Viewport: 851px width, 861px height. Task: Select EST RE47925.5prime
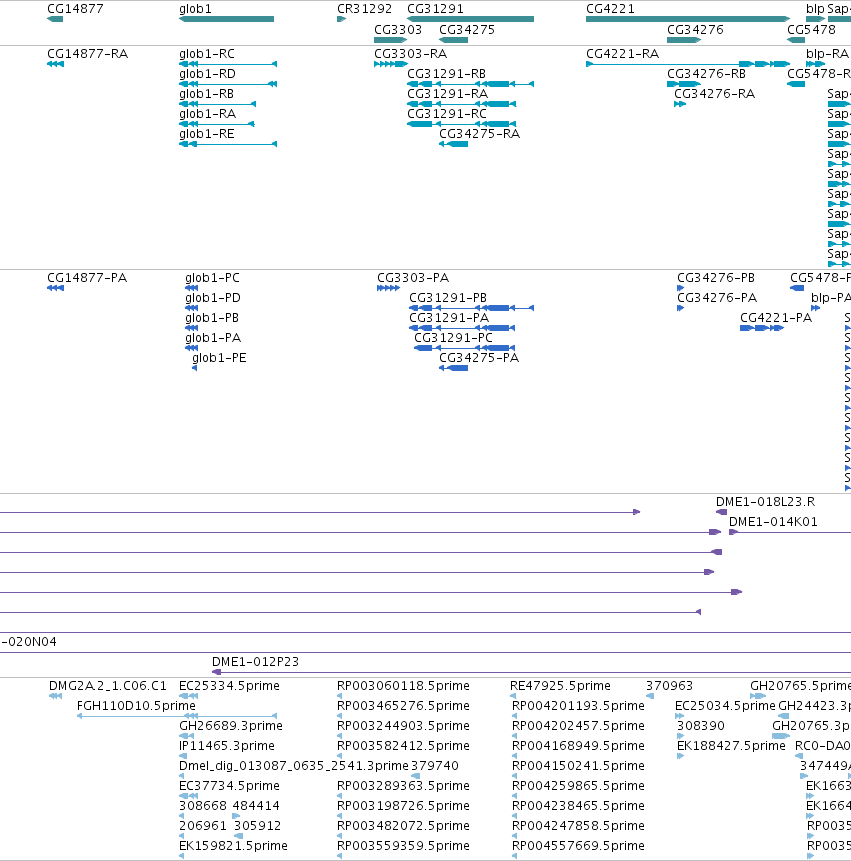560,686
